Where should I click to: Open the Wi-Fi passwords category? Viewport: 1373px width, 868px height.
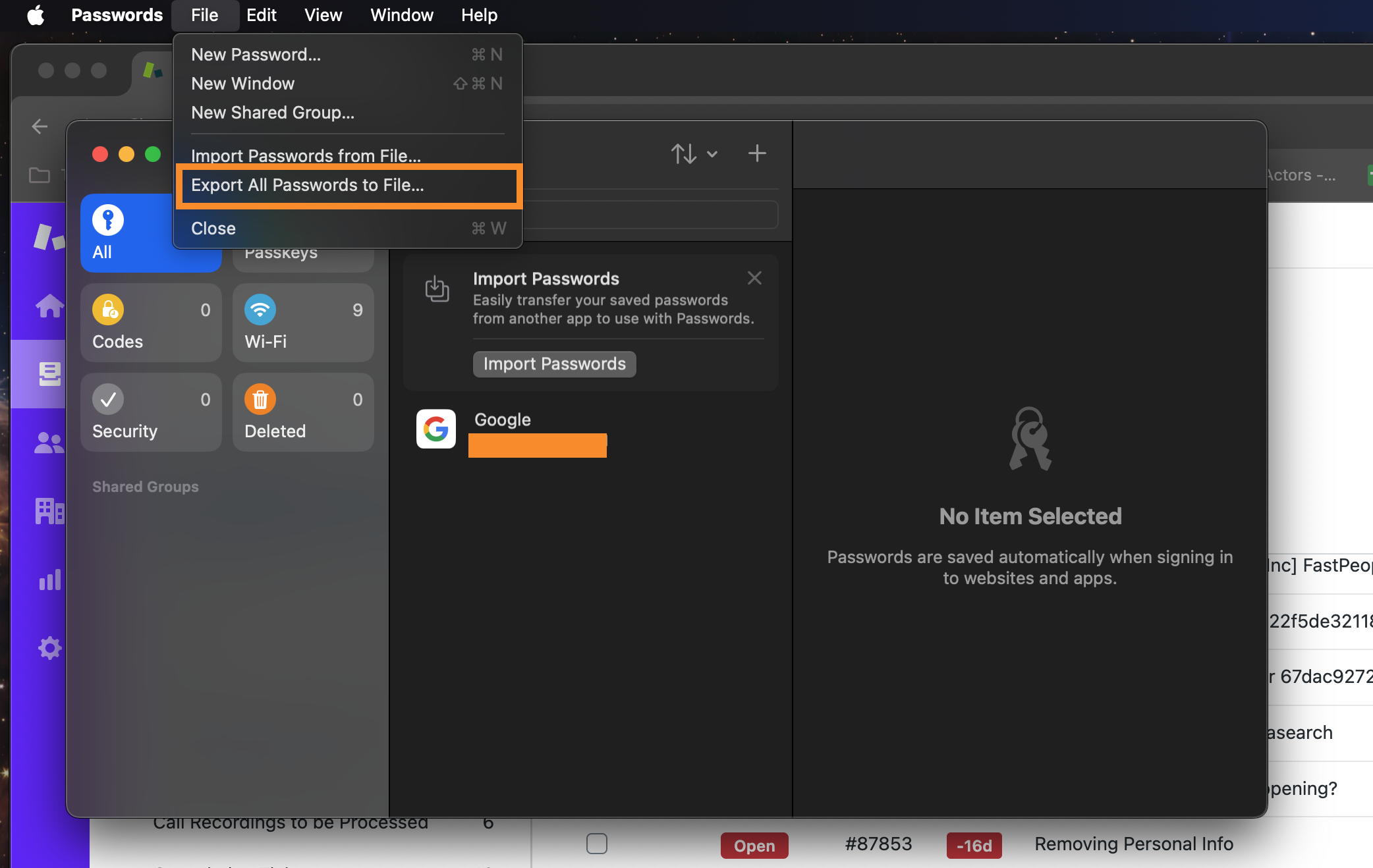(x=303, y=323)
